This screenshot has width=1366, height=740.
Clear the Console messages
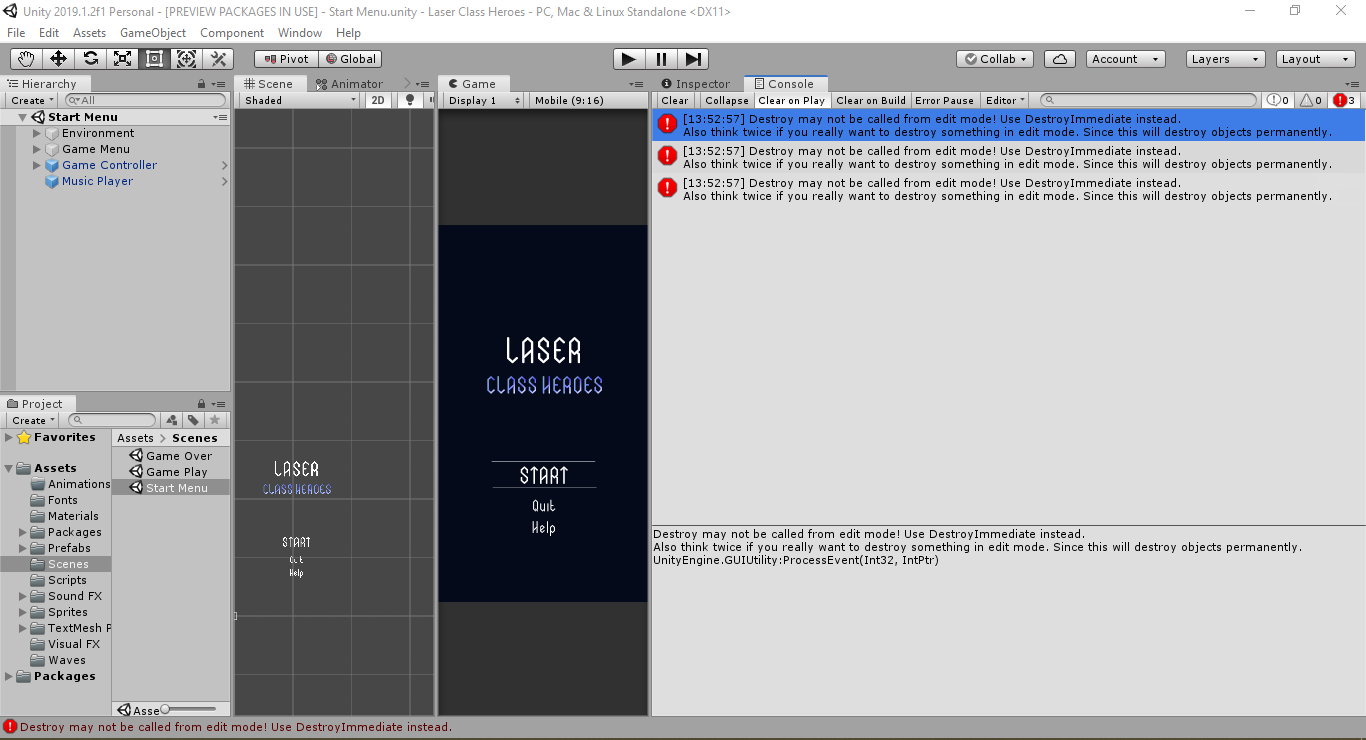tap(674, 100)
